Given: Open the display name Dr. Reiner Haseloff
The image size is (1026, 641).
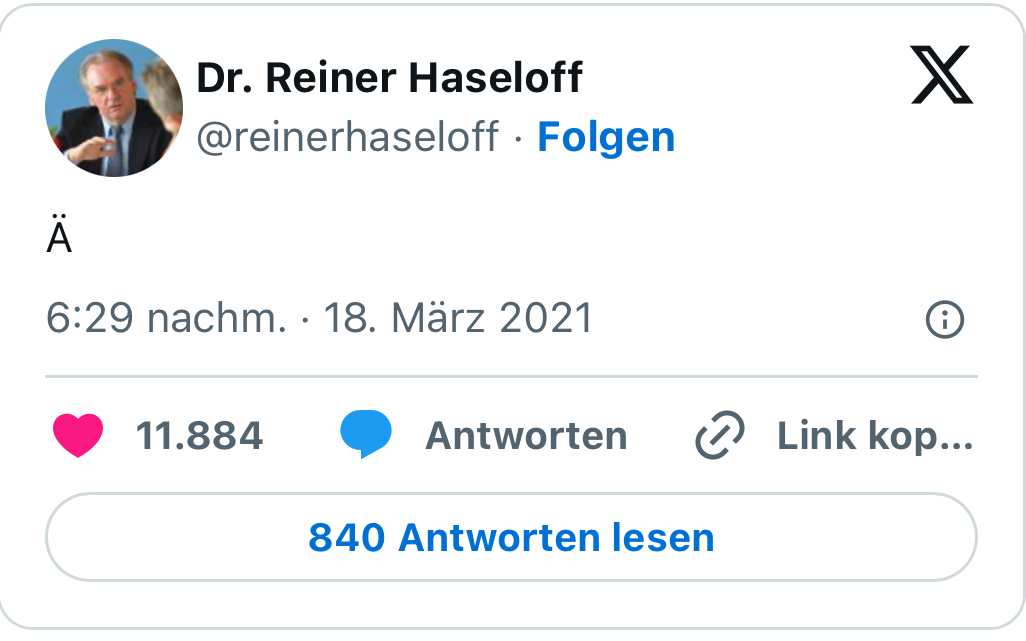Looking at the screenshot, I should (389, 77).
